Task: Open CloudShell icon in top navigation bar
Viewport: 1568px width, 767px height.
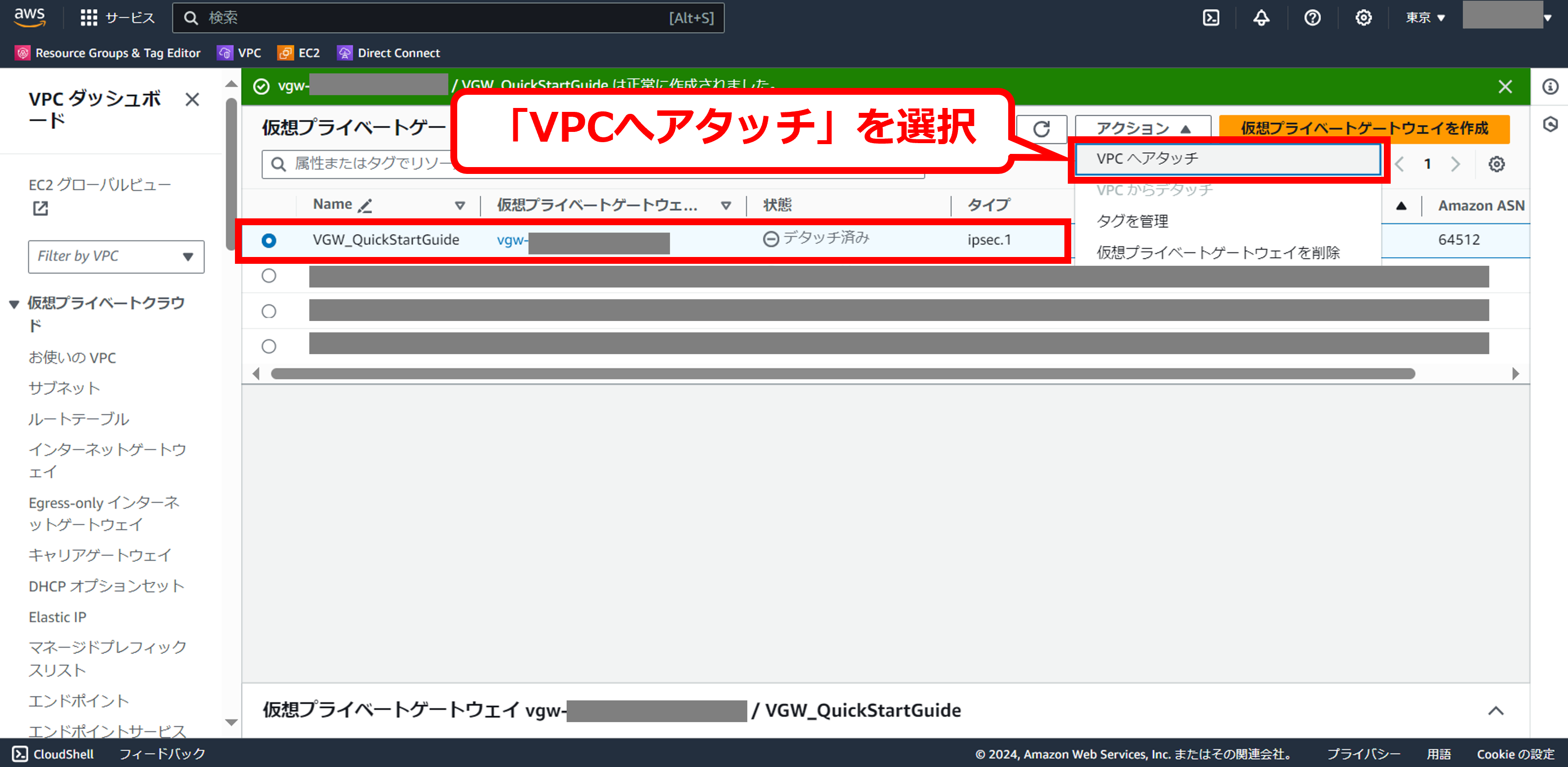Action: [x=1211, y=18]
